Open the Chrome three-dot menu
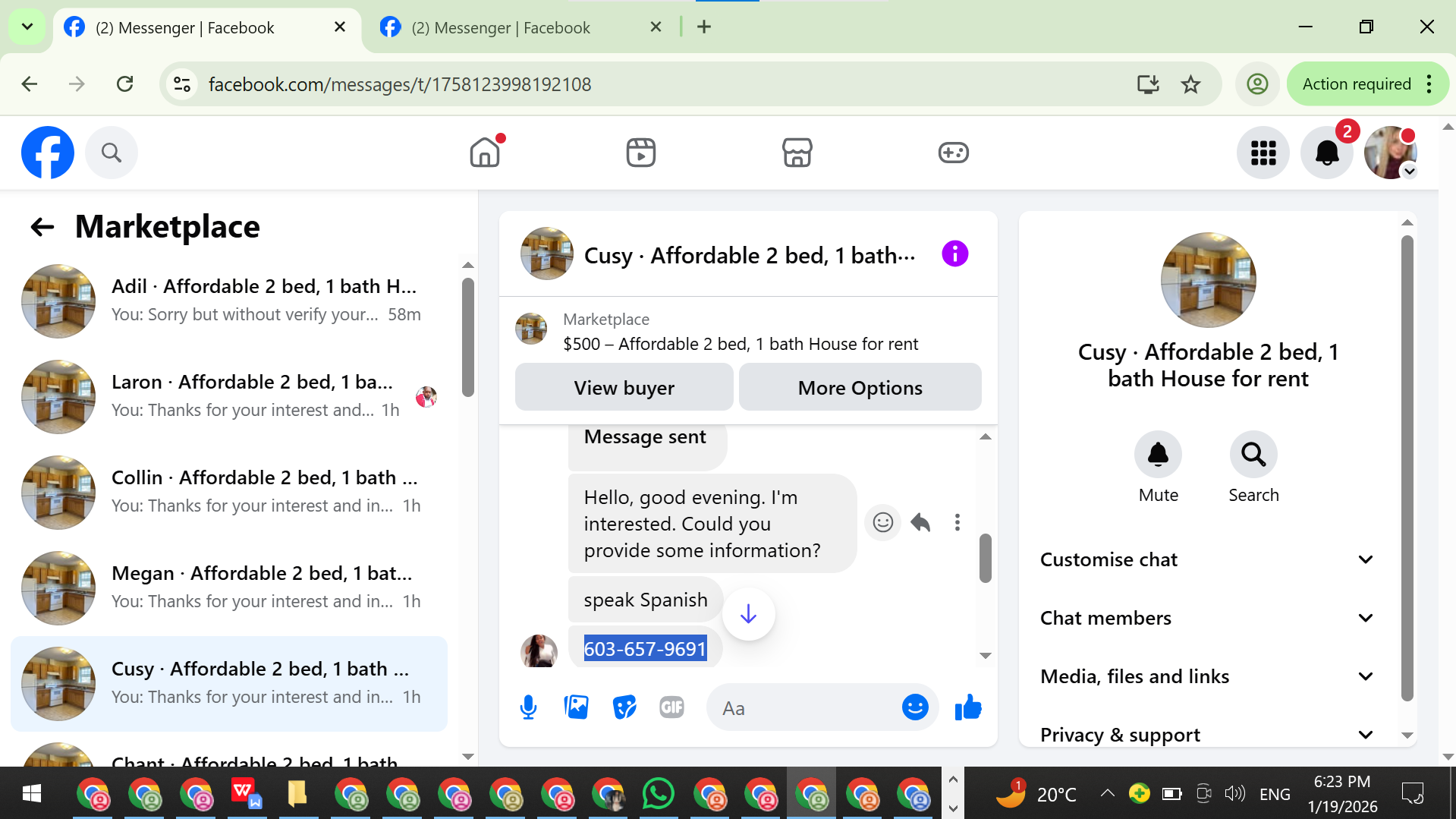This screenshot has height=819, width=1456. click(1429, 84)
